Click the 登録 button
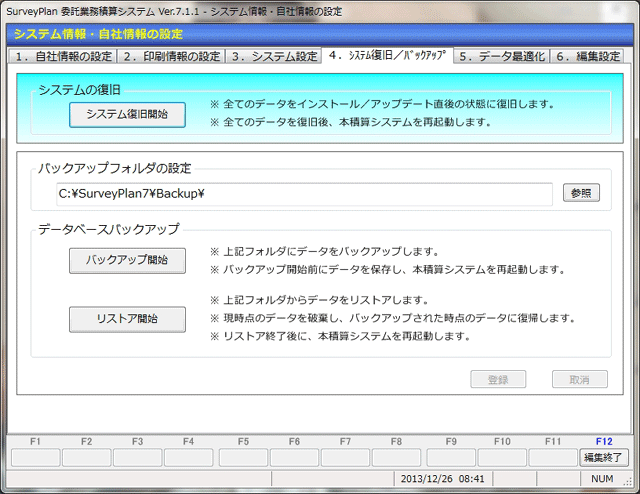This screenshot has height=494, width=640. coord(498,379)
